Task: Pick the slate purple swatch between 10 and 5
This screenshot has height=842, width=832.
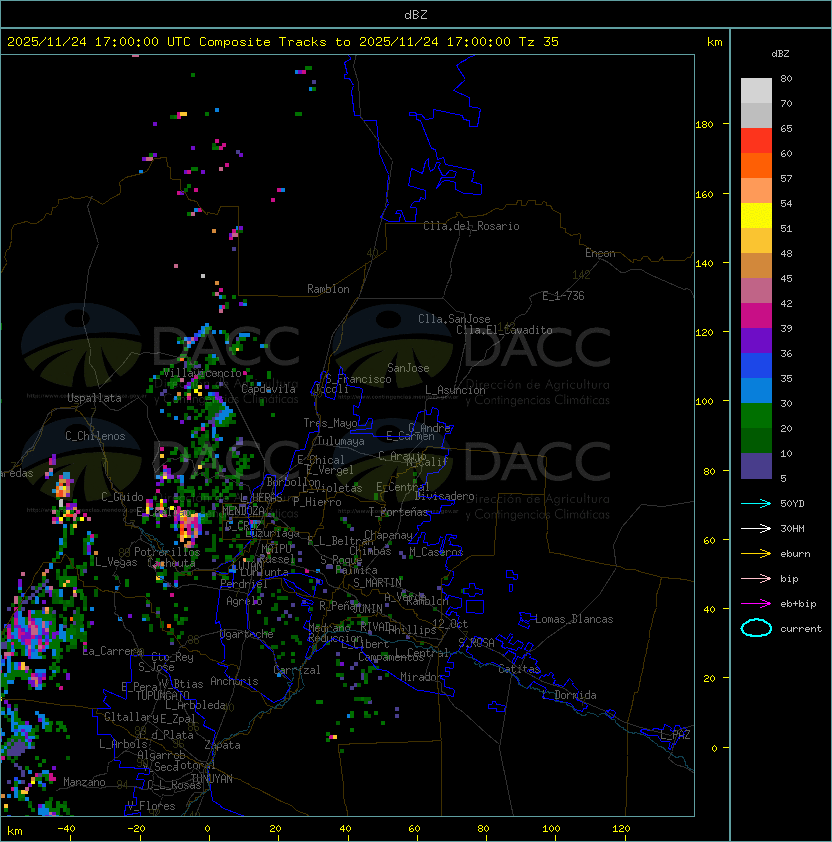Action: click(756, 466)
